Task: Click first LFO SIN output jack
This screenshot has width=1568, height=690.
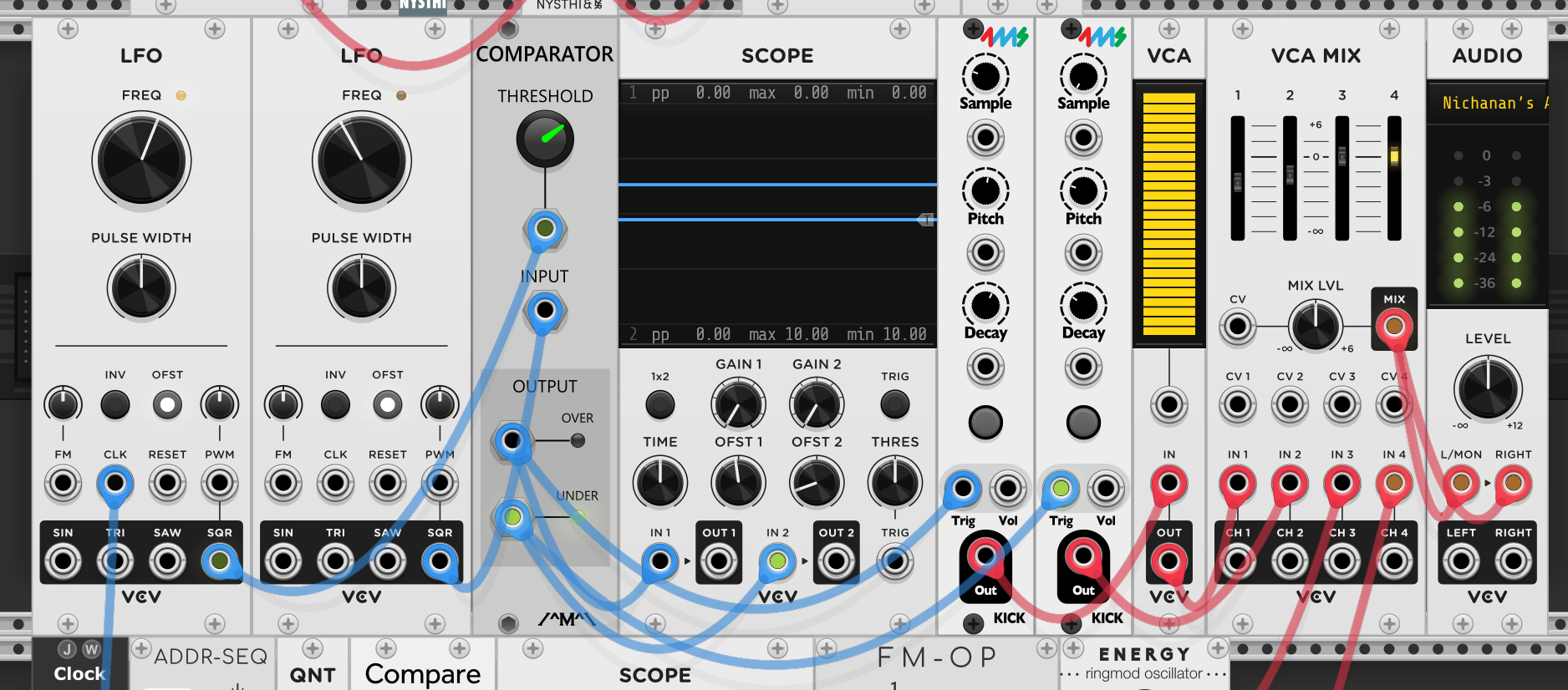Action: 63,561
